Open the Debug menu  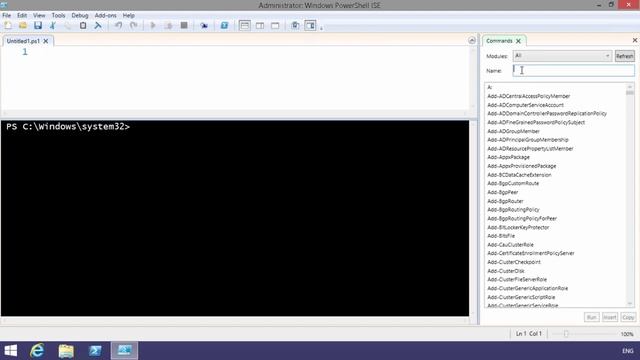(80, 16)
